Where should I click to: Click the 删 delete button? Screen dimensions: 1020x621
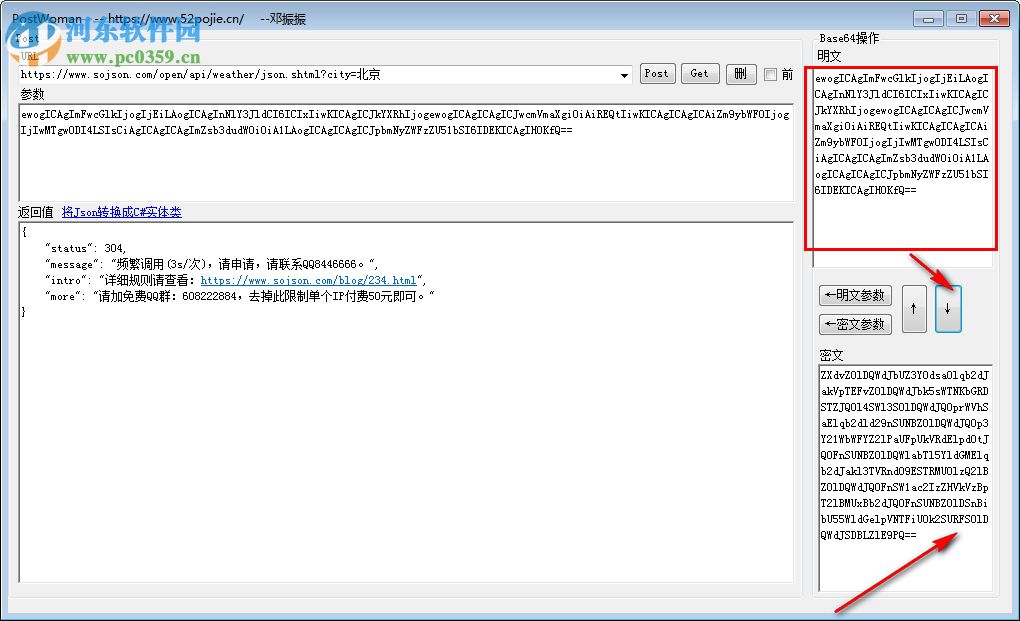[x=740, y=73]
